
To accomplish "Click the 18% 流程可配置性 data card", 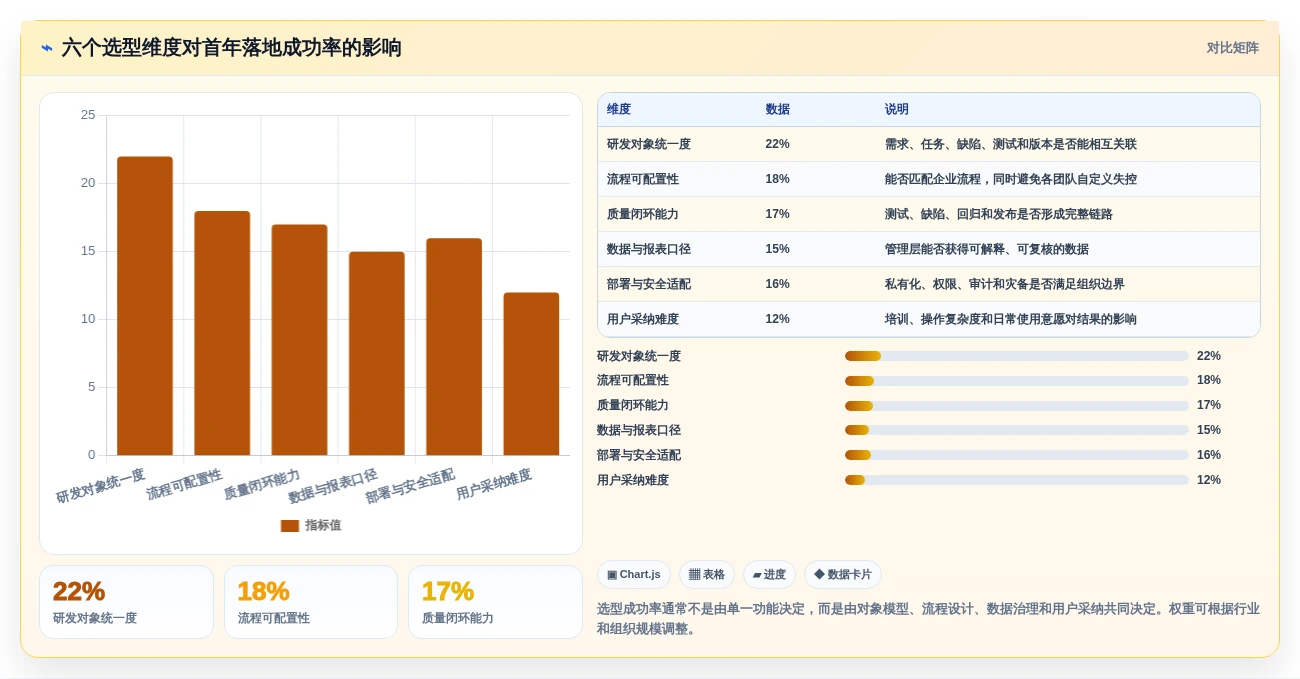I will point(311,602).
